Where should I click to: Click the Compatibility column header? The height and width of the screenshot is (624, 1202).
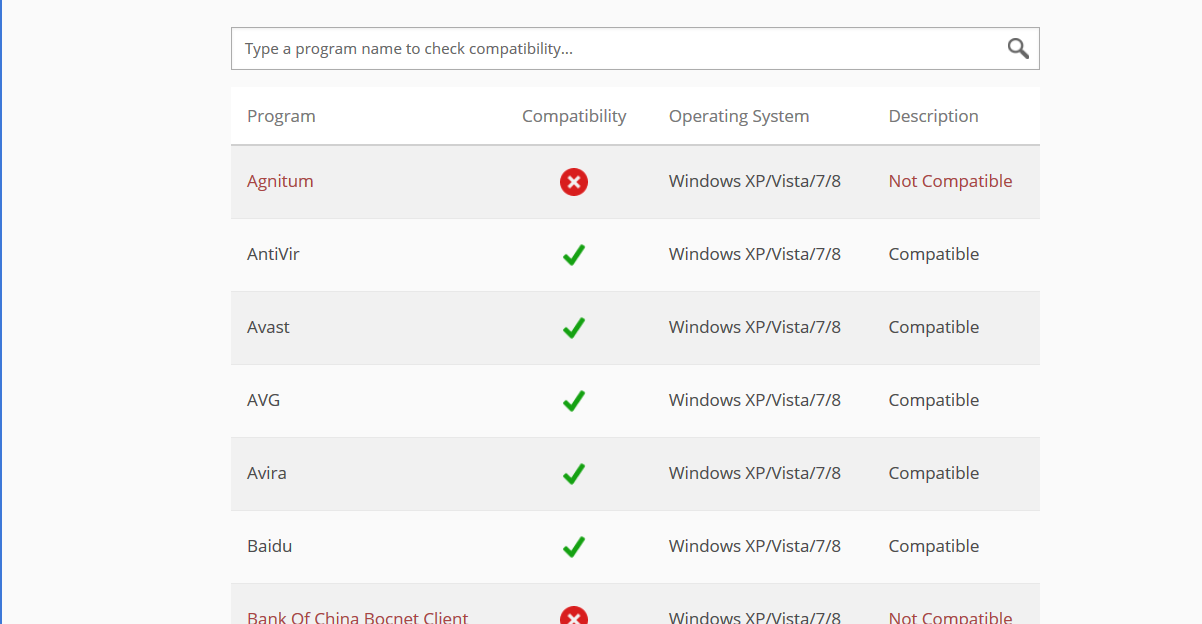click(x=574, y=116)
